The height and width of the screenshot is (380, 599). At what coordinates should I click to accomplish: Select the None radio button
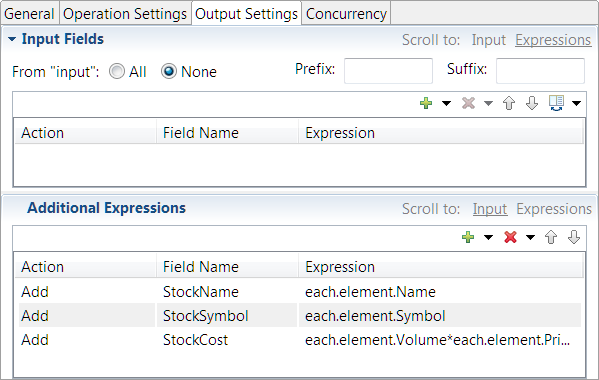click(x=169, y=71)
